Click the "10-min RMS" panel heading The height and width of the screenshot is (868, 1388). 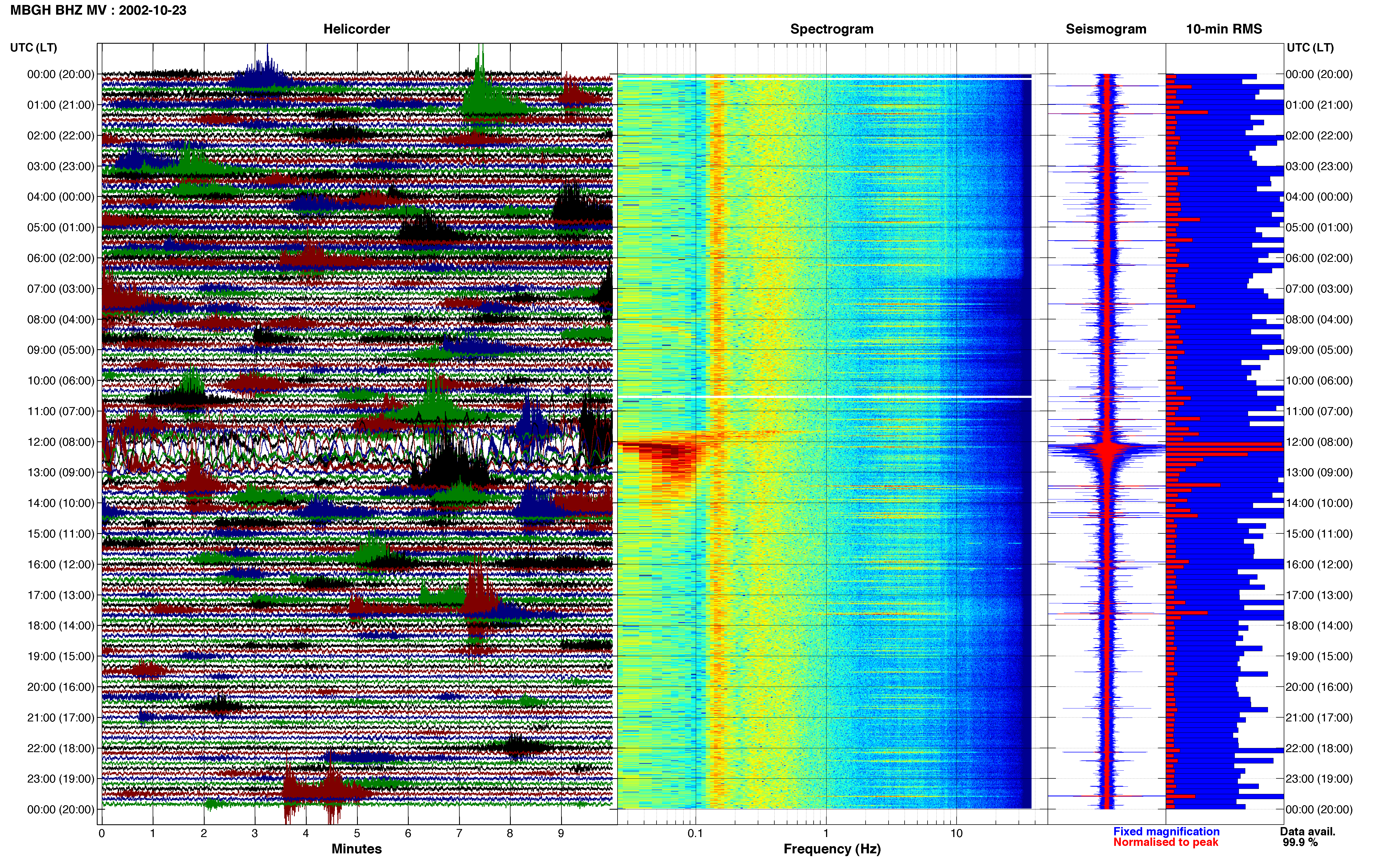click(1224, 29)
